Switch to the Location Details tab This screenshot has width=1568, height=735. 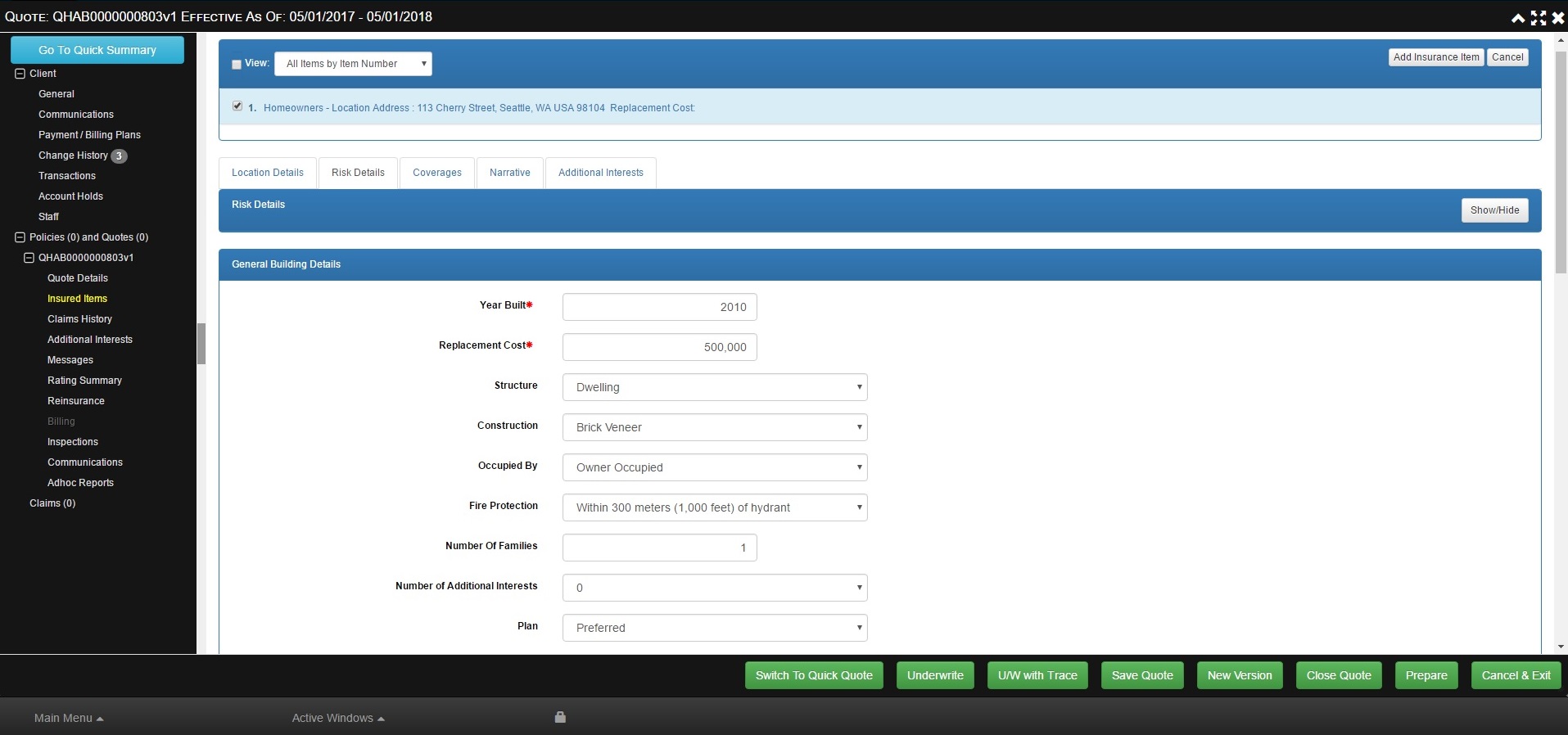coord(268,173)
